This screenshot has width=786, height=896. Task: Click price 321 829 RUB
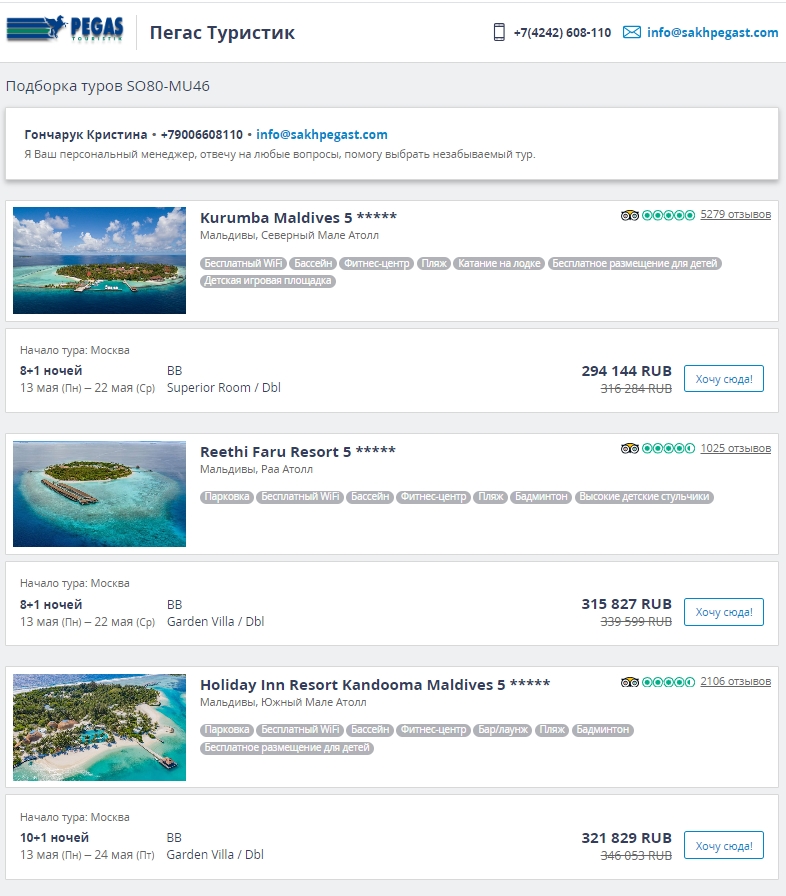click(626, 838)
